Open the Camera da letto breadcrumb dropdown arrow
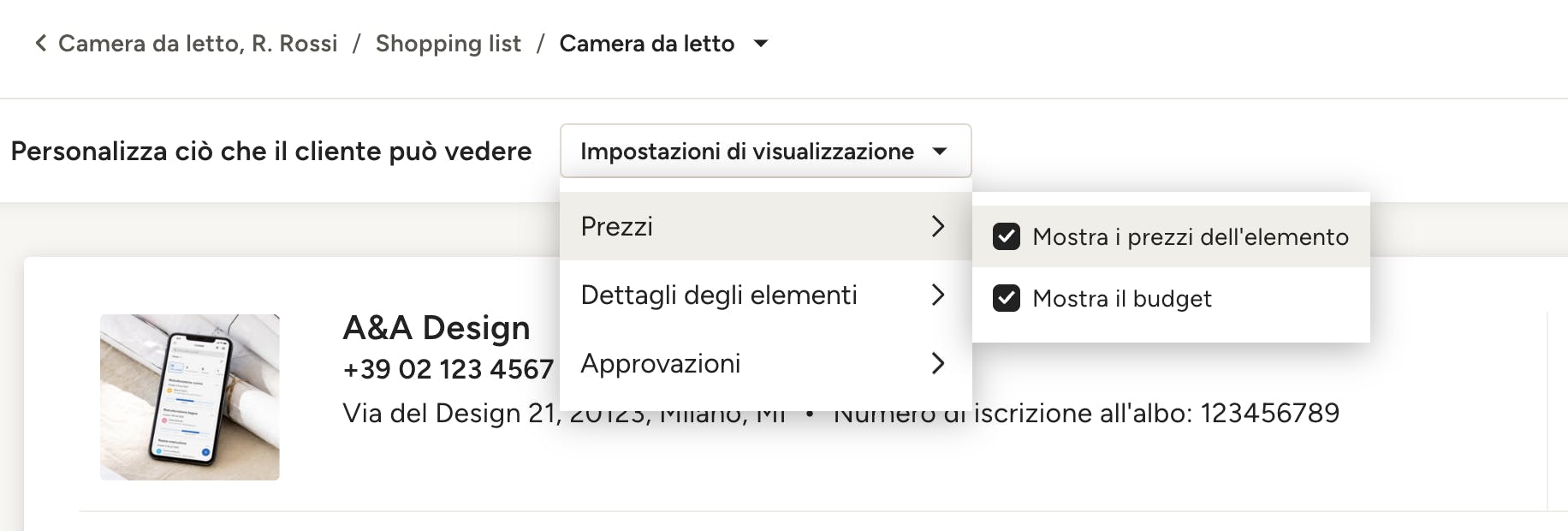Screen dimensions: 1568x531 point(760,43)
